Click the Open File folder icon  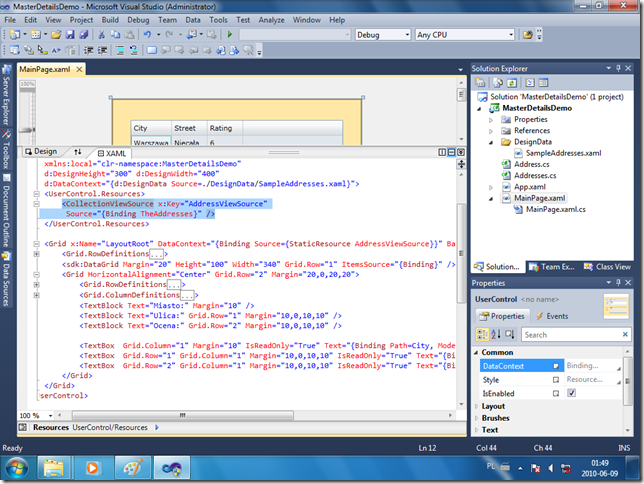coord(56,35)
